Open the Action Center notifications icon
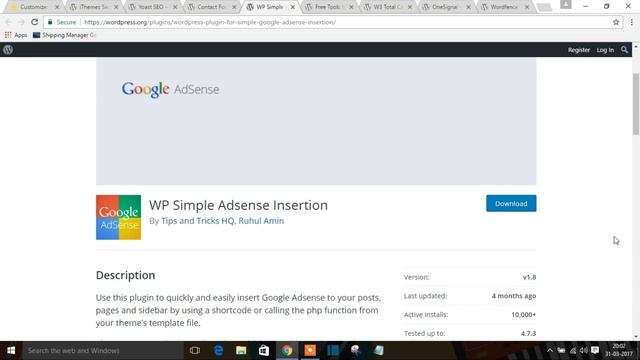The height and width of the screenshot is (360, 640). click(595, 350)
